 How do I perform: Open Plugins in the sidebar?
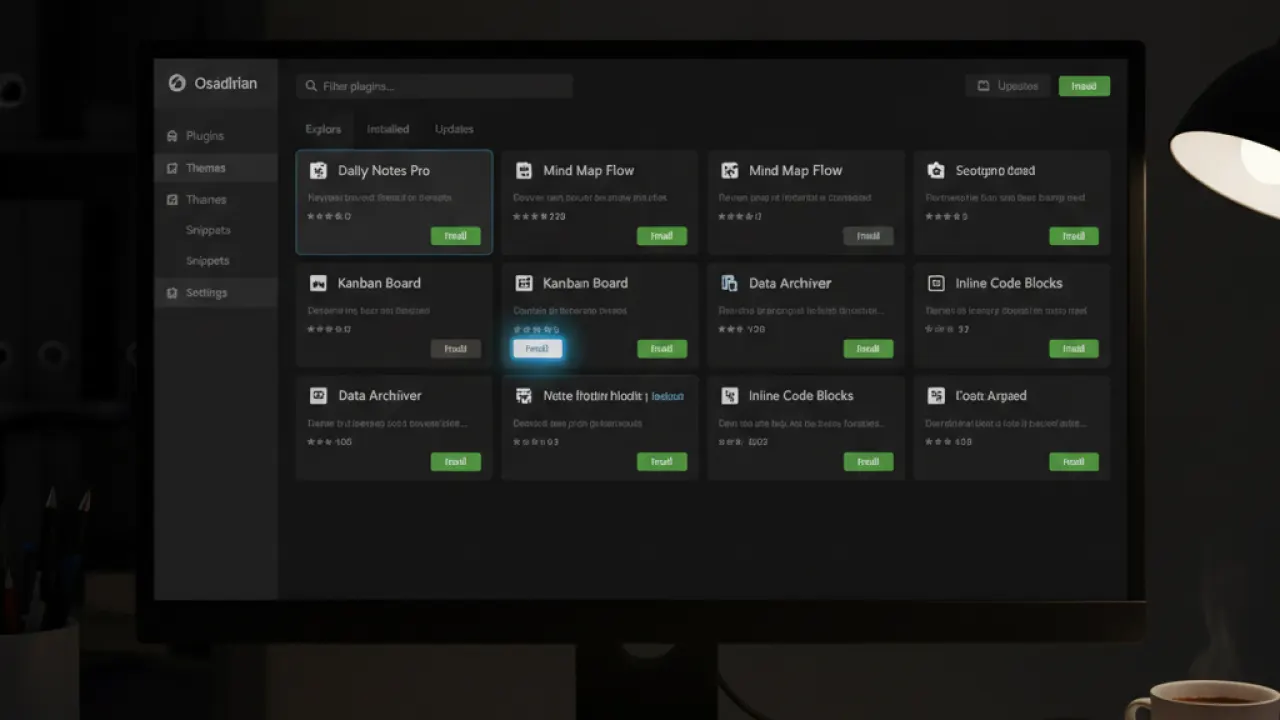(x=205, y=135)
